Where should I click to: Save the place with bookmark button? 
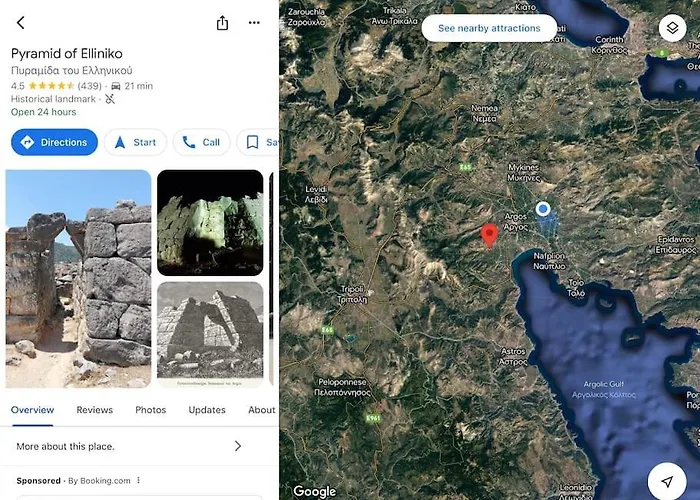[x=258, y=142]
